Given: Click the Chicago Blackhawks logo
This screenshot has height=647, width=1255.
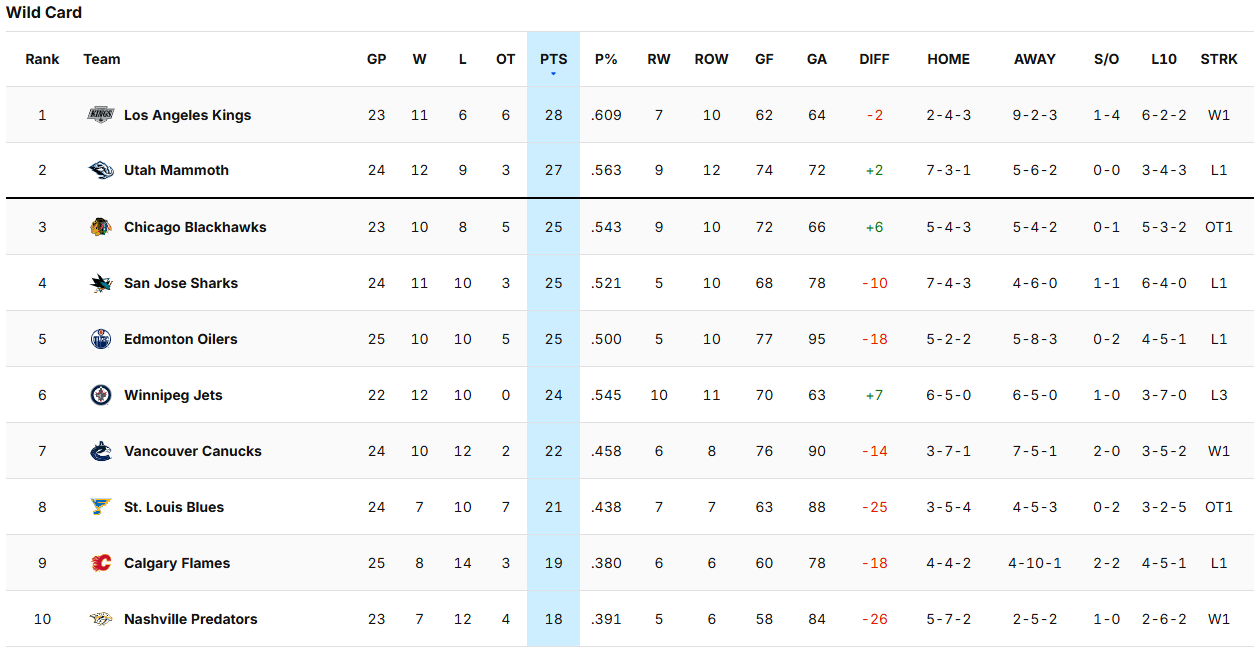Looking at the screenshot, I should tap(101, 227).
